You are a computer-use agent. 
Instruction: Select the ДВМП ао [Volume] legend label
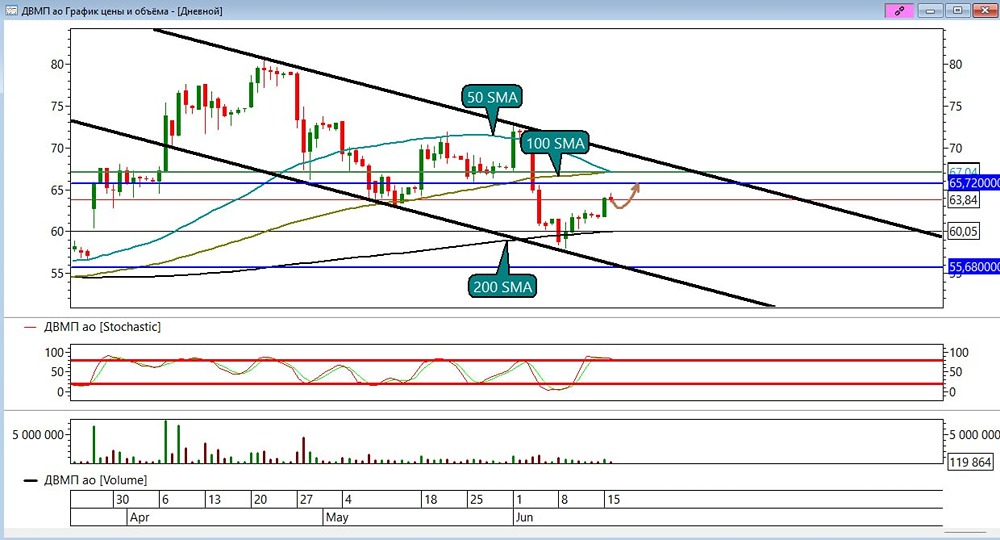click(95, 480)
